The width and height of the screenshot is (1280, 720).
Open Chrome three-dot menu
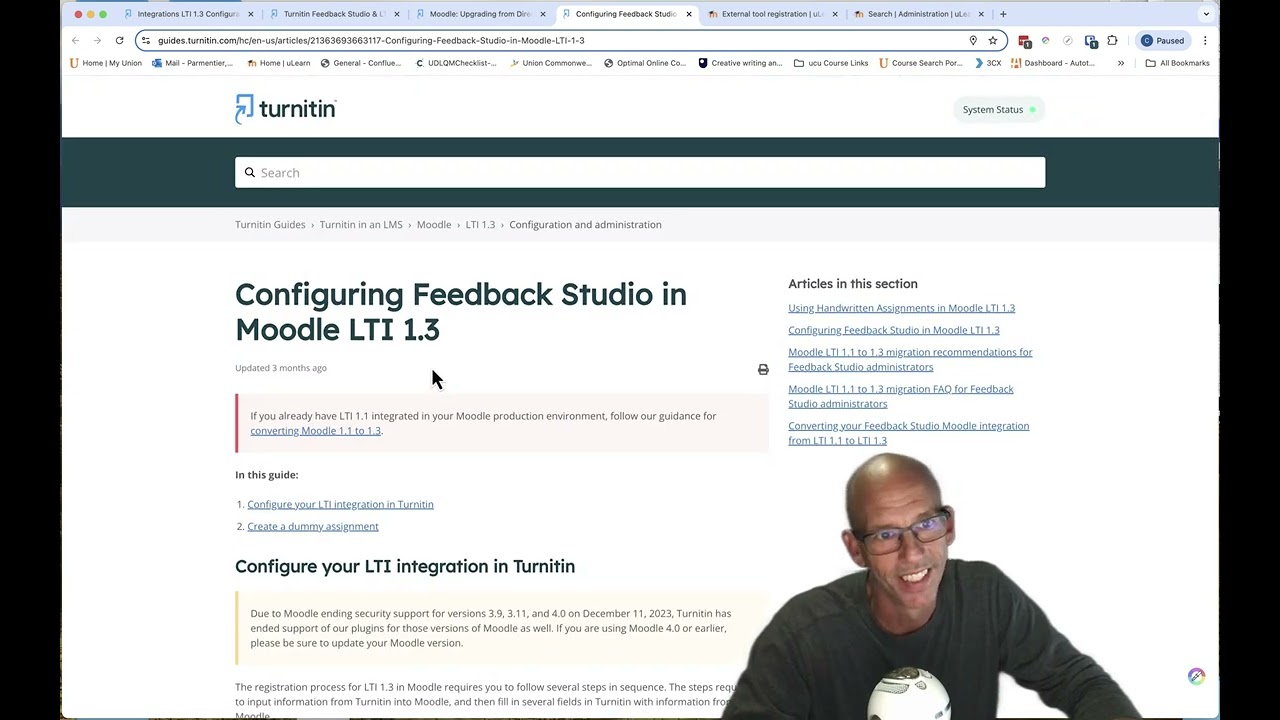(1205, 41)
